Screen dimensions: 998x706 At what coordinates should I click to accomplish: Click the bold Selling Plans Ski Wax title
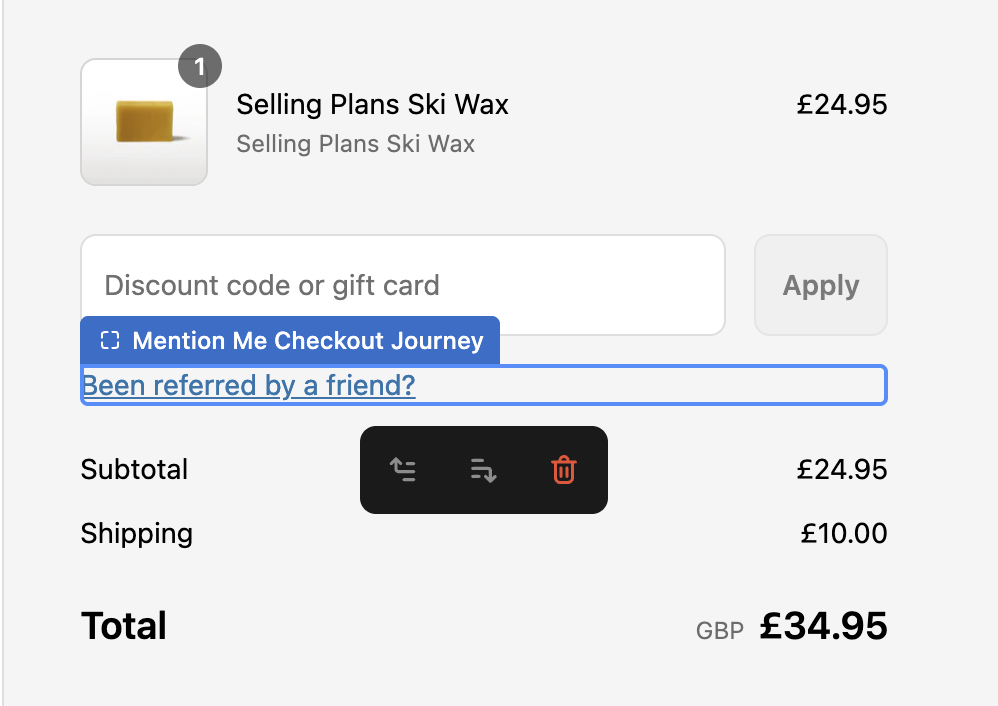pos(372,104)
